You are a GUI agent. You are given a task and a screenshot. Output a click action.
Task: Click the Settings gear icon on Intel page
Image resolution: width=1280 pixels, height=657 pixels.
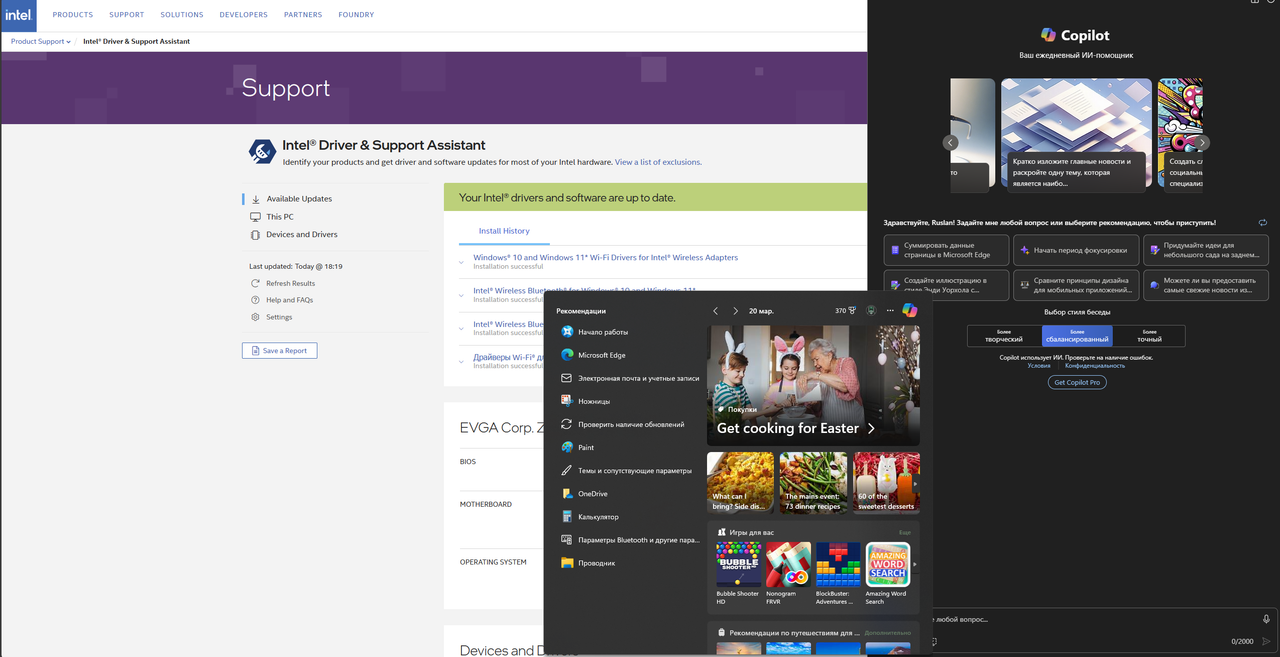pyautogui.click(x=256, y=317)
